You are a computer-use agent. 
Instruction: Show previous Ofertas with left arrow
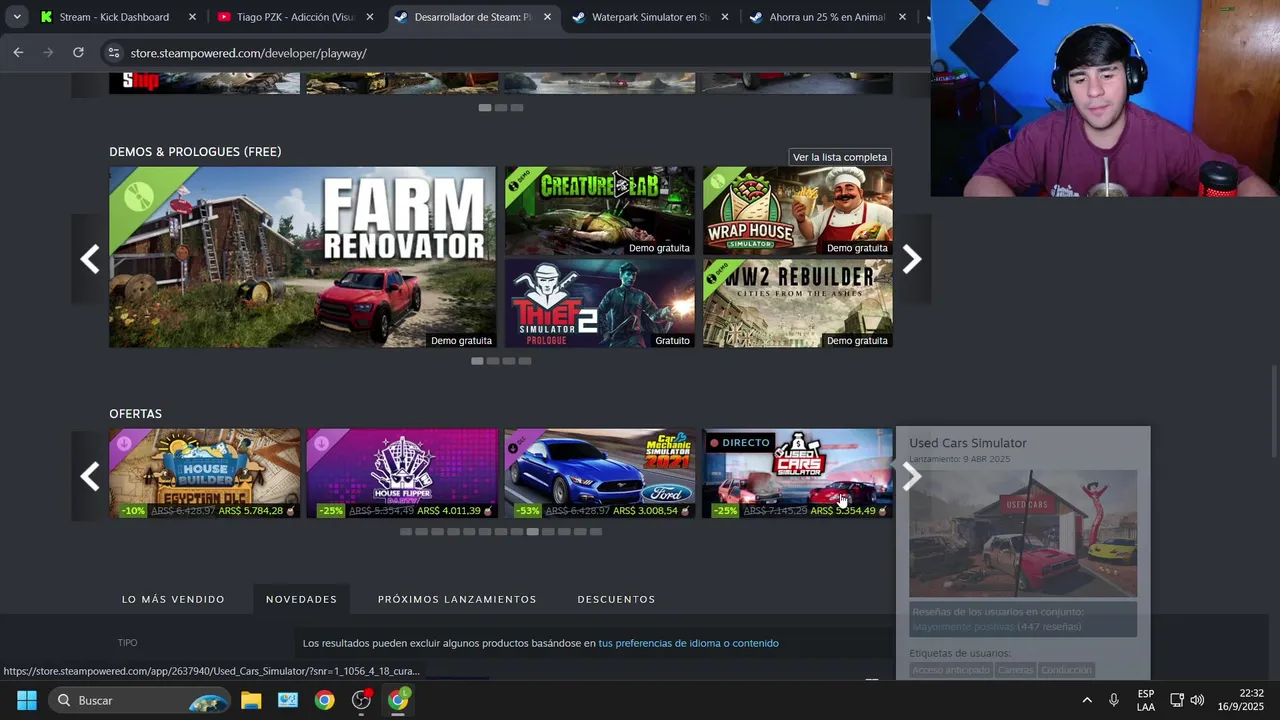(90, 476)
